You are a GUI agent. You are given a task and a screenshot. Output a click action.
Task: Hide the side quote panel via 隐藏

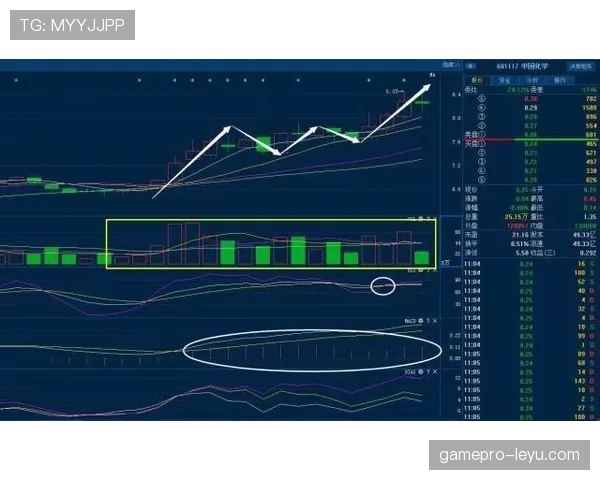pos(450,65)
